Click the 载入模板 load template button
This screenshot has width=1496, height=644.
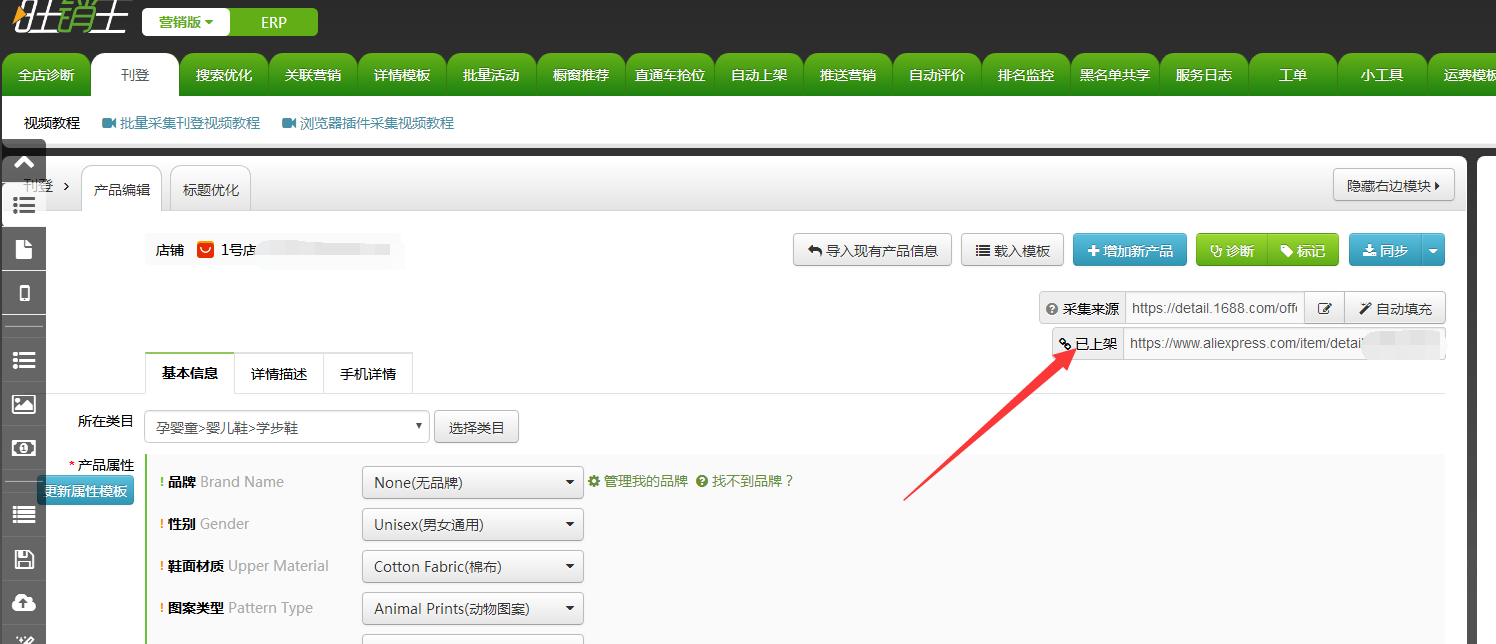tap(1012, 250)
